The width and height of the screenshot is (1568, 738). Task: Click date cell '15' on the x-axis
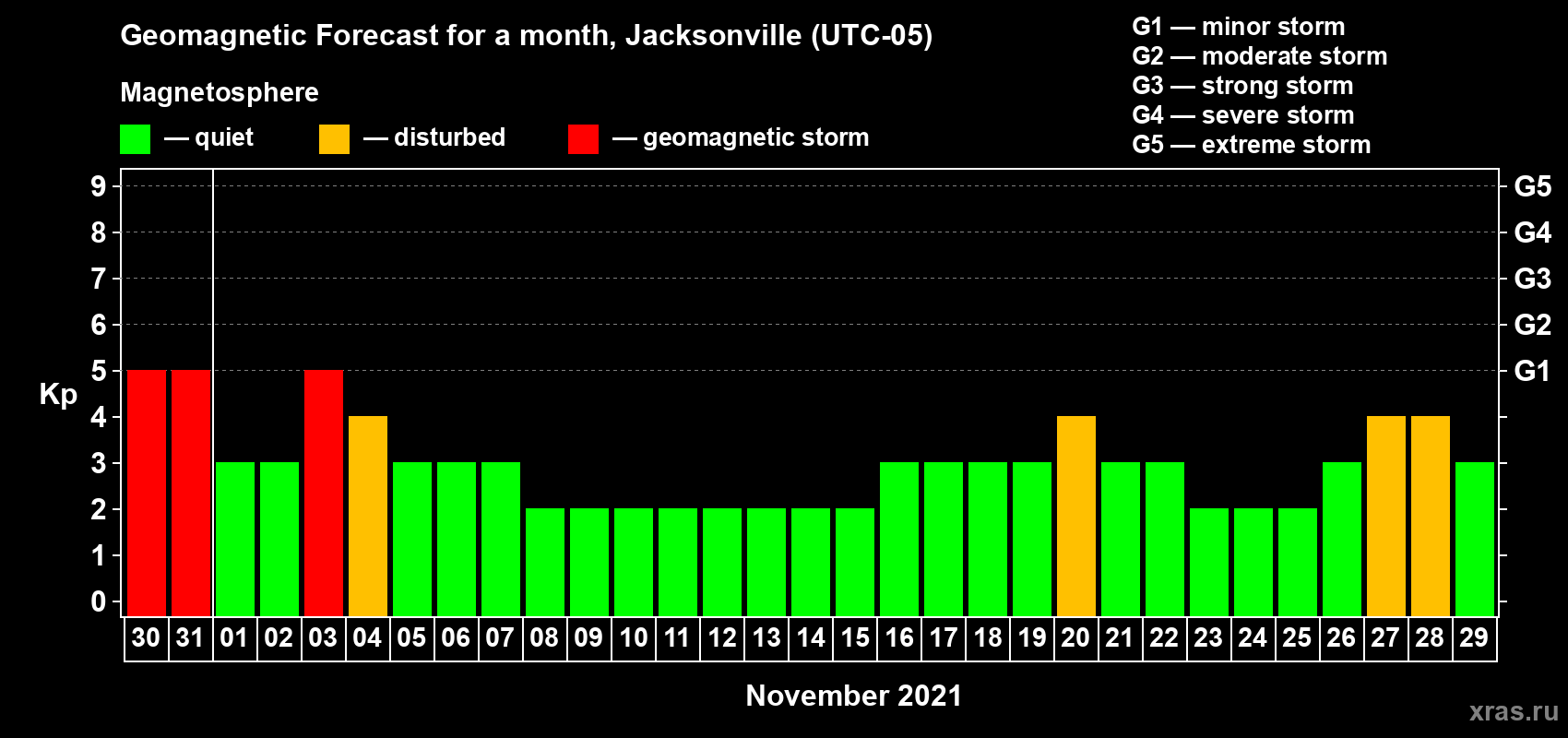pyautogui.click(x=855, y=638)
